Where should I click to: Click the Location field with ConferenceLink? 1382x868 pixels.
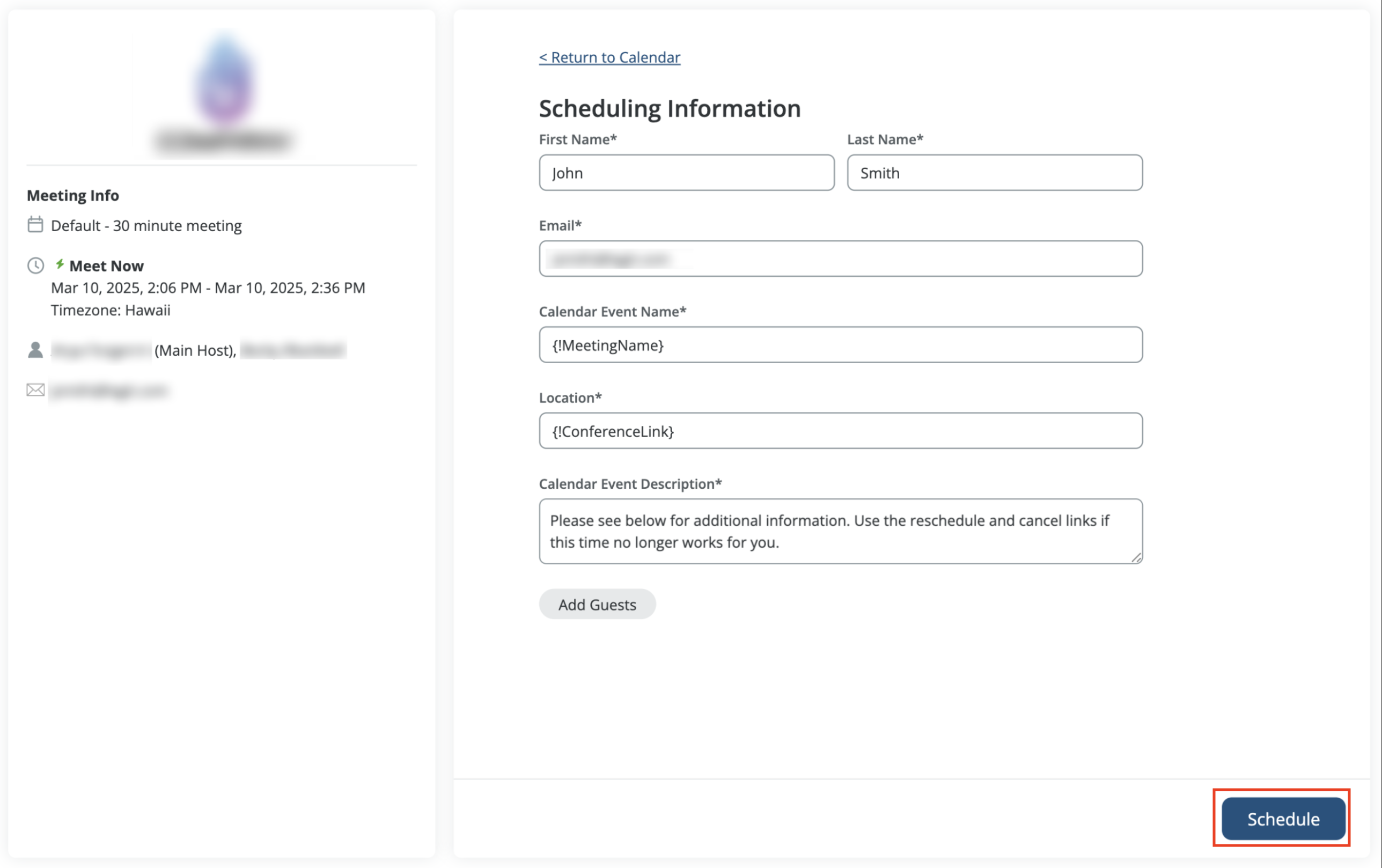840,431
